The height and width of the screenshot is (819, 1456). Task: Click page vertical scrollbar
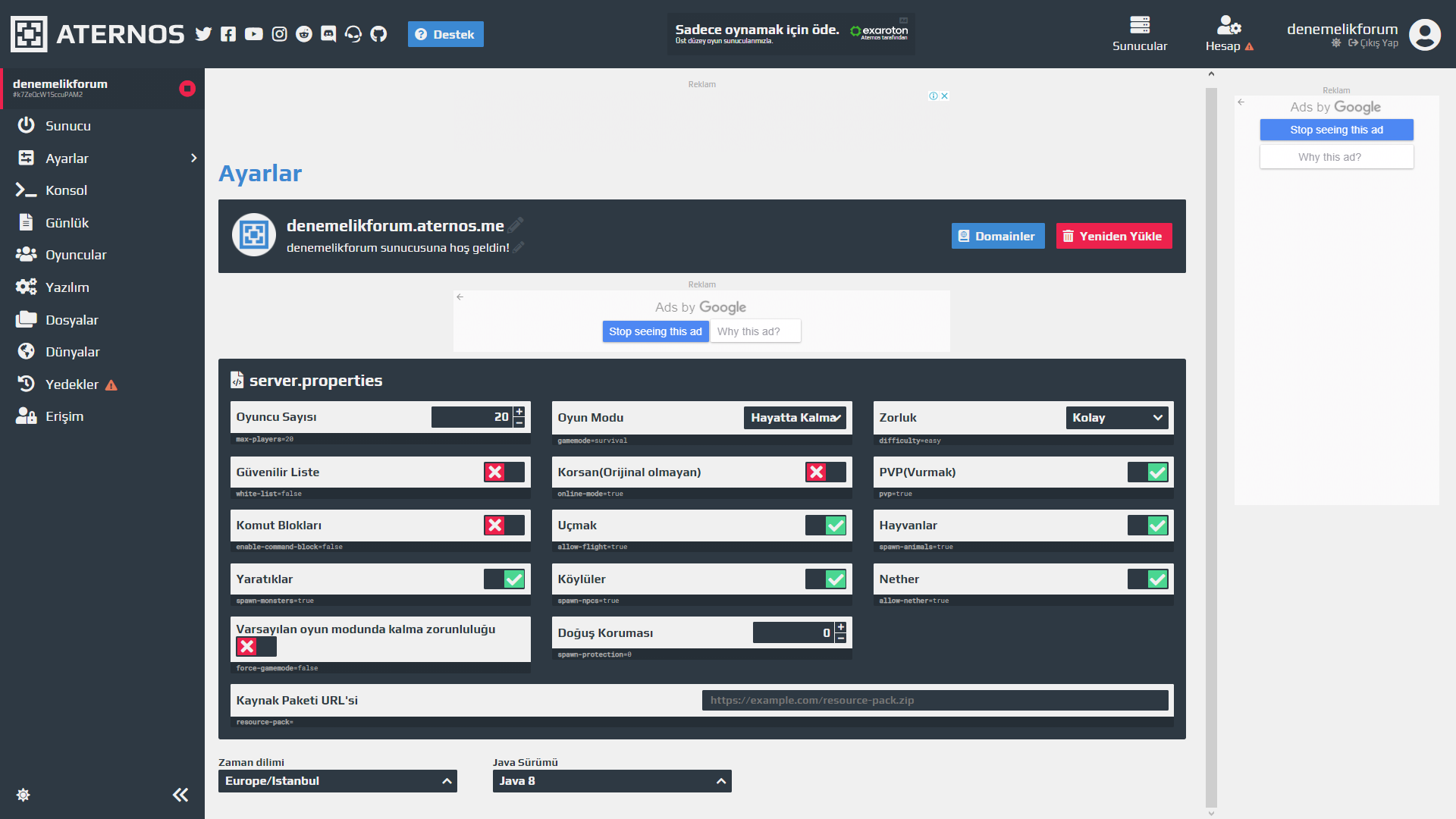[x=1211, y=447]
